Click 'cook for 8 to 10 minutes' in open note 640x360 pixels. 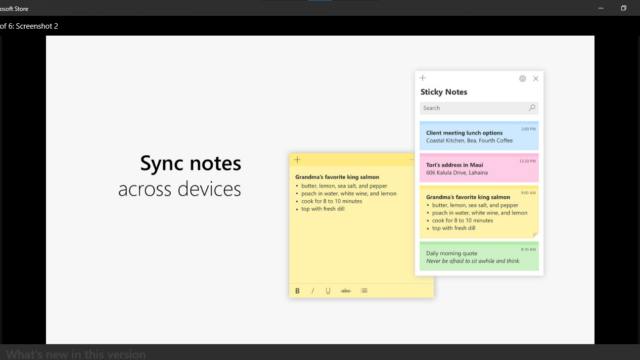point(331,201)
